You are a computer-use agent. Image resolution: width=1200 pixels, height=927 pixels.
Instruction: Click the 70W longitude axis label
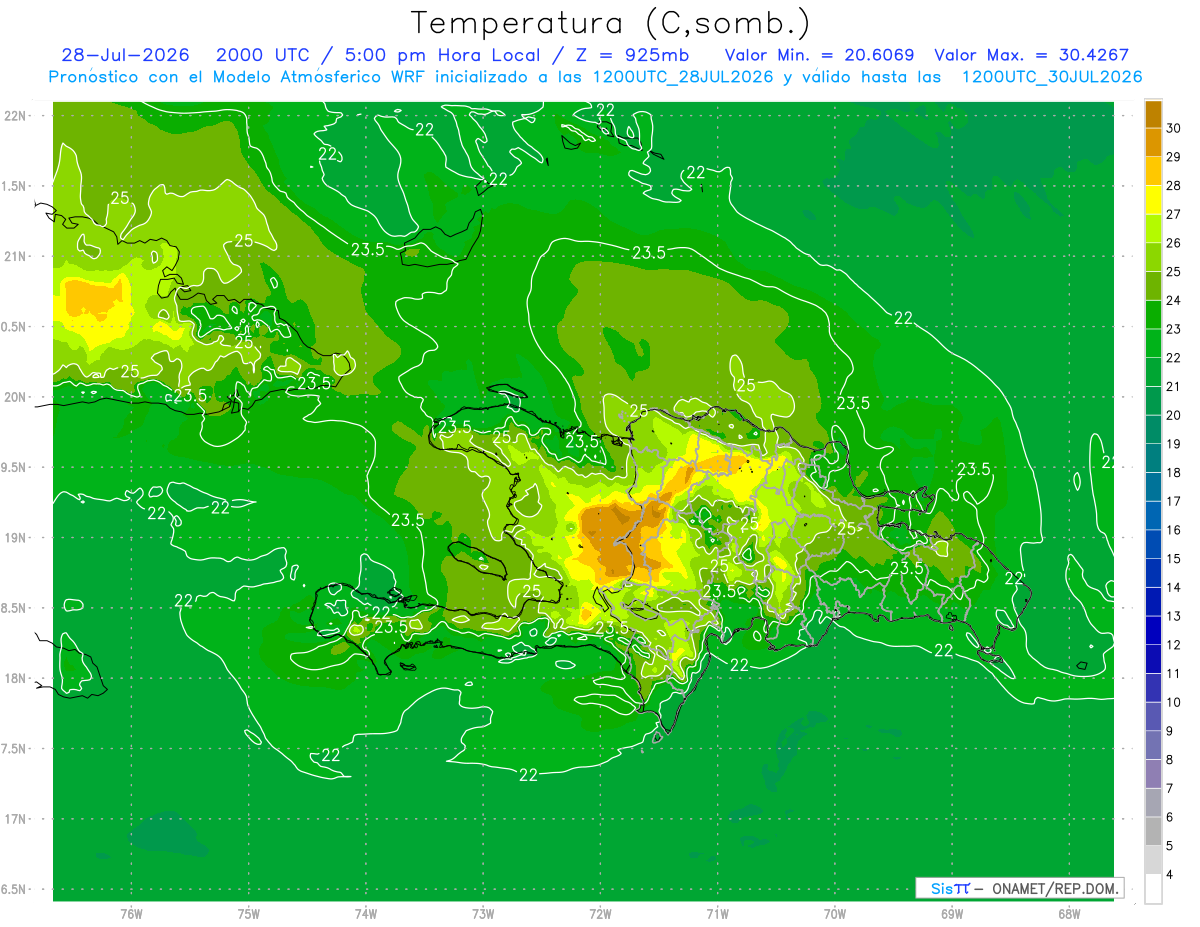[x=835, y=914]
